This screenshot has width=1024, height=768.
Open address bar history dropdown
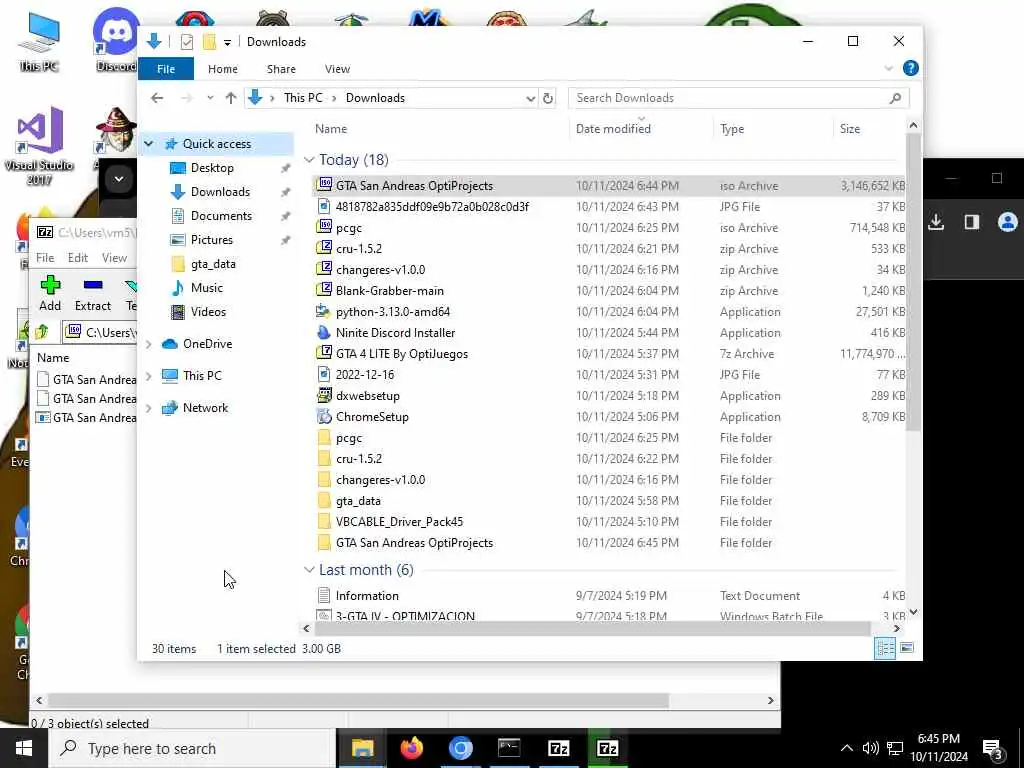click(x=530, y=98)
